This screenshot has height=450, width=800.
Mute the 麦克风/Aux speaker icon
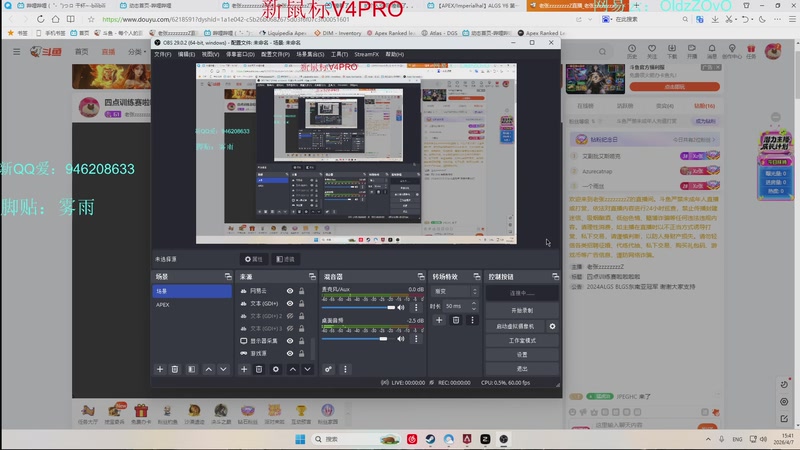point(401,307)
